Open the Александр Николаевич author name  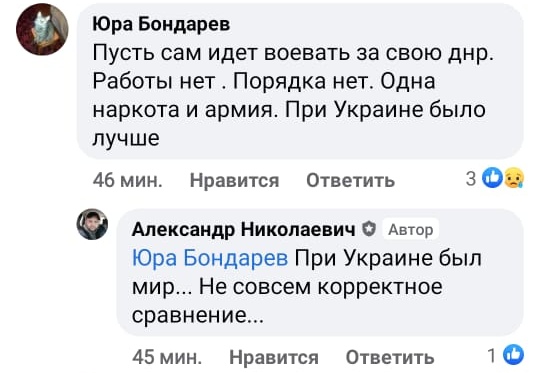click(243, 229)
